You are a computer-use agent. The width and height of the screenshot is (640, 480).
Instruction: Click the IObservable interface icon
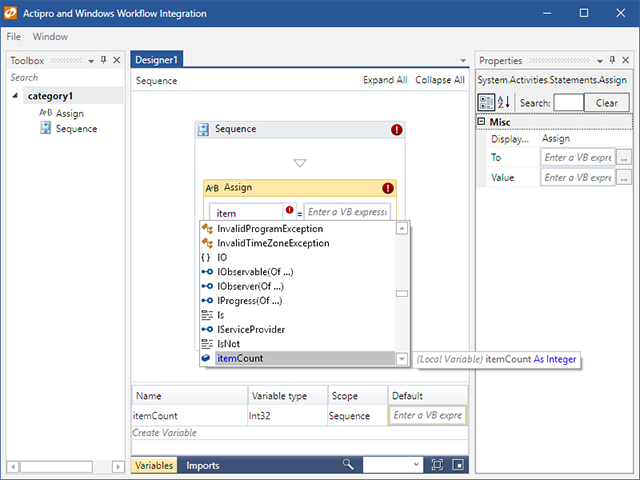207,271
